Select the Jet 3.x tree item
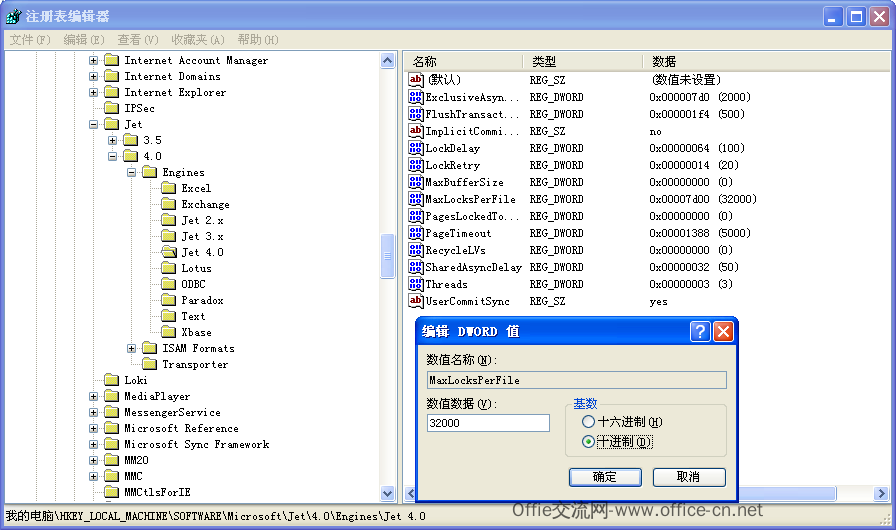Viewport: 896px width, 530px height. pos(202,236)
